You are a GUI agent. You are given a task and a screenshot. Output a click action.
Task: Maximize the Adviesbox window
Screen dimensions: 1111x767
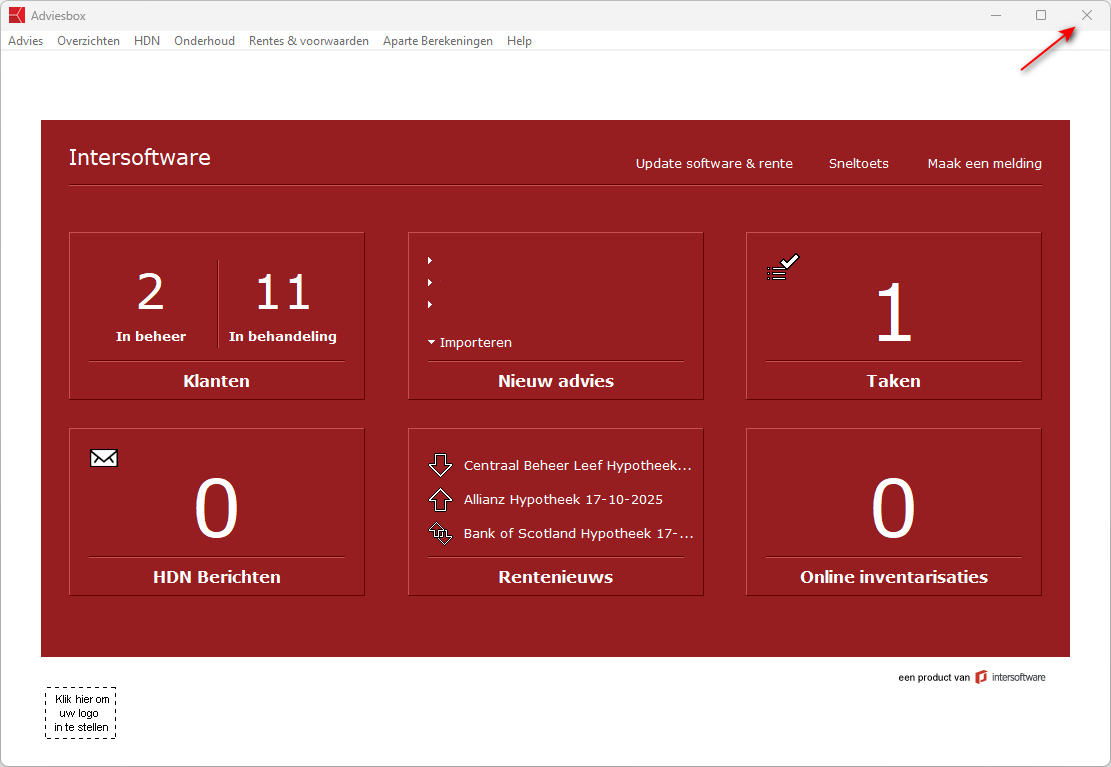pos(1041,15)
